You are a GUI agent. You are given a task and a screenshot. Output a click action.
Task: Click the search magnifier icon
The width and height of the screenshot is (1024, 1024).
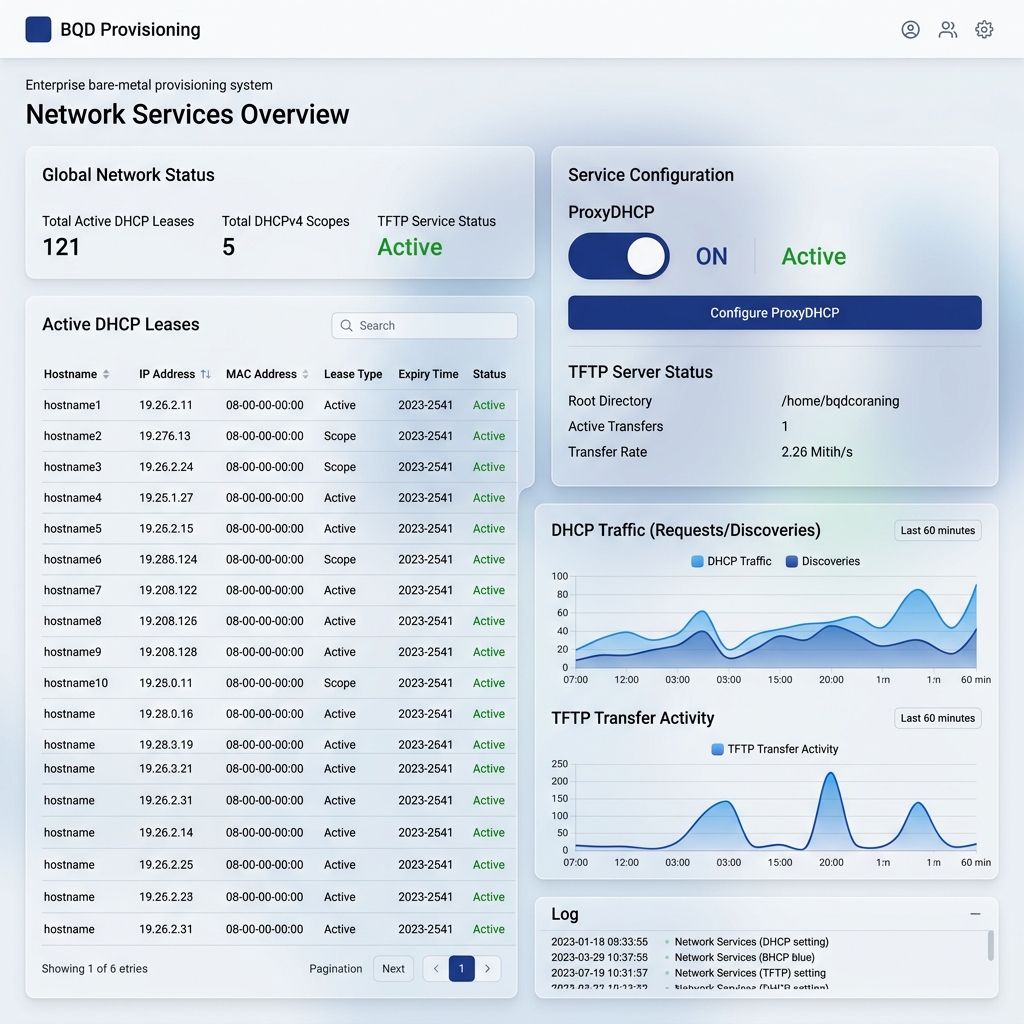pyautogui.click(x=347, y=325)
